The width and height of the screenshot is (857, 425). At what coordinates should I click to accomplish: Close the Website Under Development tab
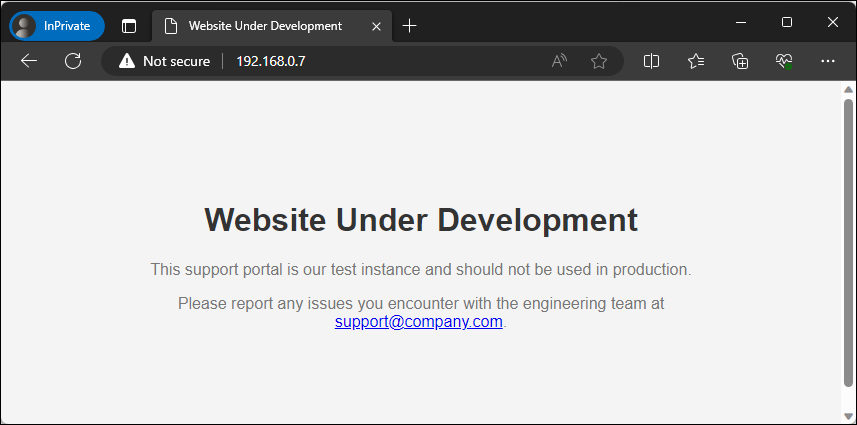[x=376, y=26]
